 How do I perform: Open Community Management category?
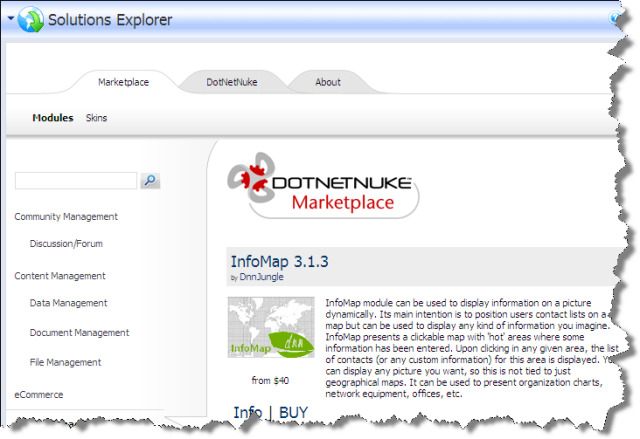(66, 217)
